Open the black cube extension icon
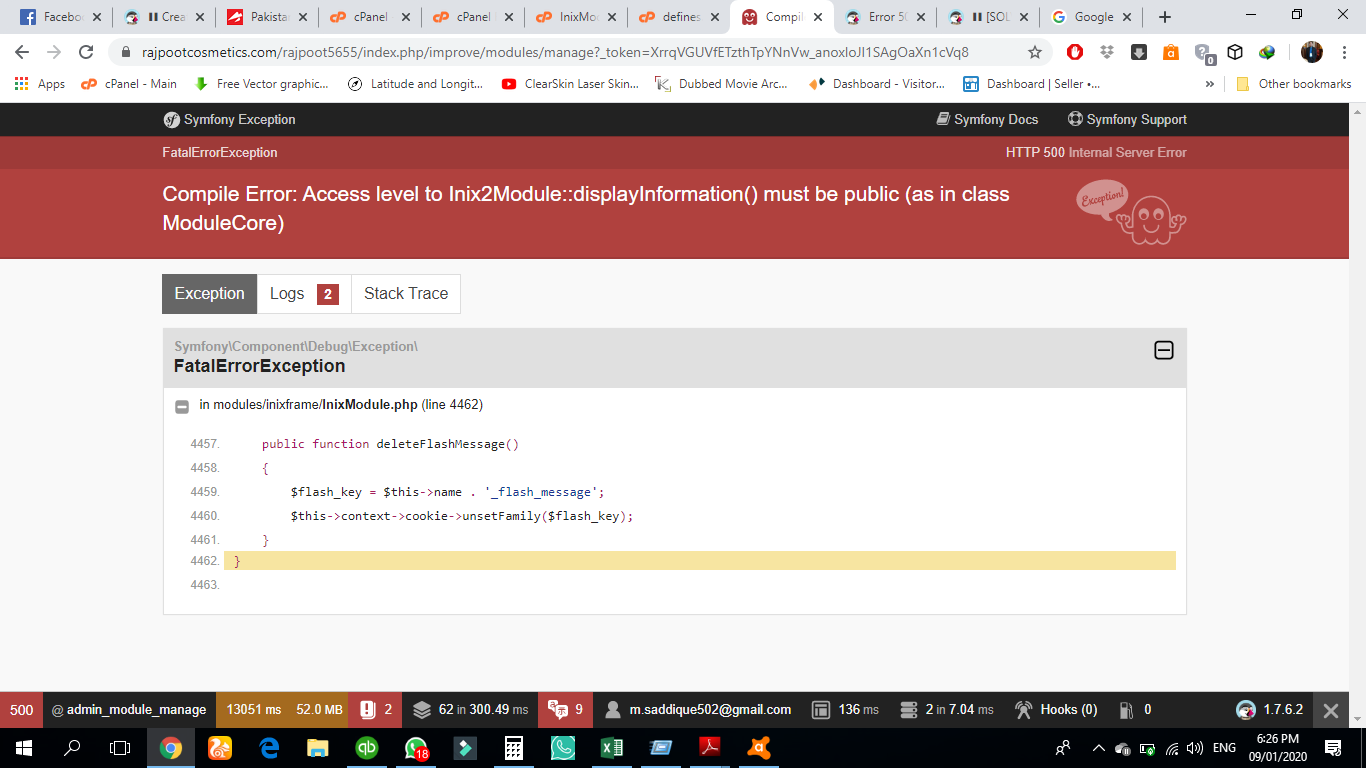Viewport: 1366px width, 768px height. 1235,52
